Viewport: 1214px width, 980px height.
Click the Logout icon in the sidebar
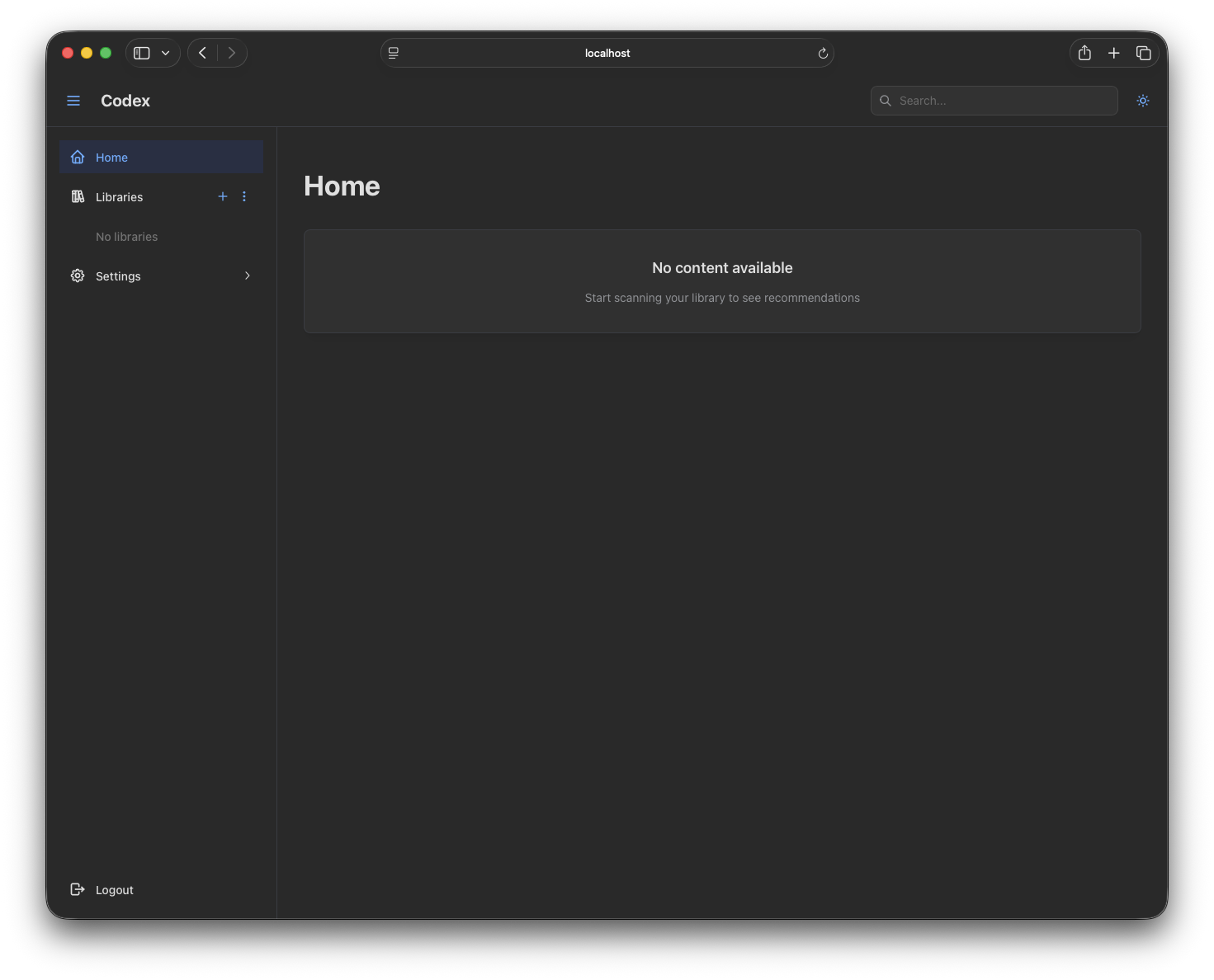pyautogui.click(x=78, y=889)
